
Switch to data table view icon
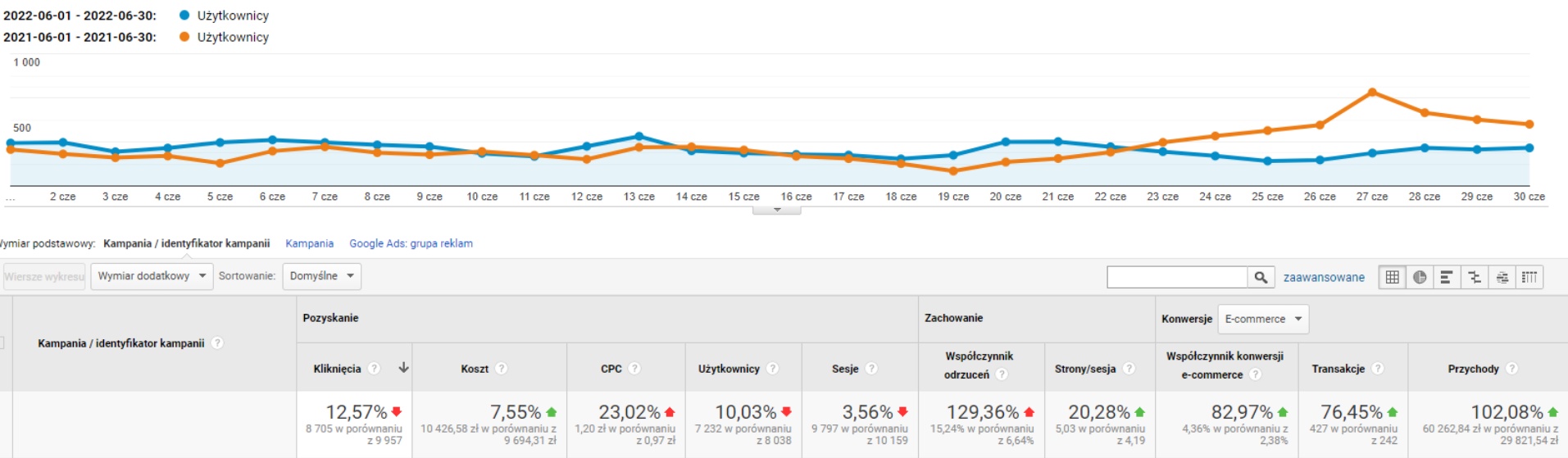1392,277
